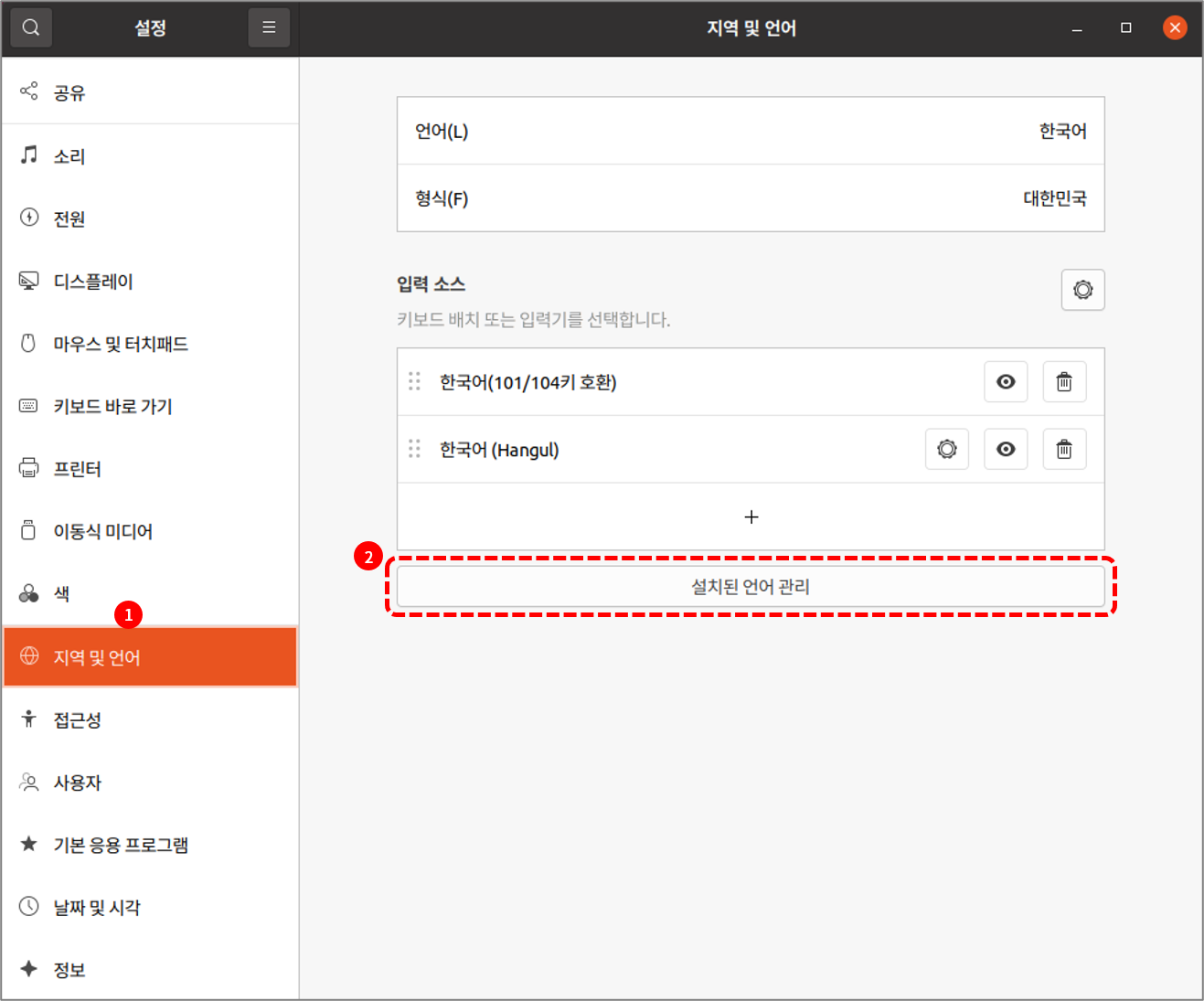Click the users icon beside 사용자
The width and height of the screenshot is (1204, 1001).
coord(29,783)
